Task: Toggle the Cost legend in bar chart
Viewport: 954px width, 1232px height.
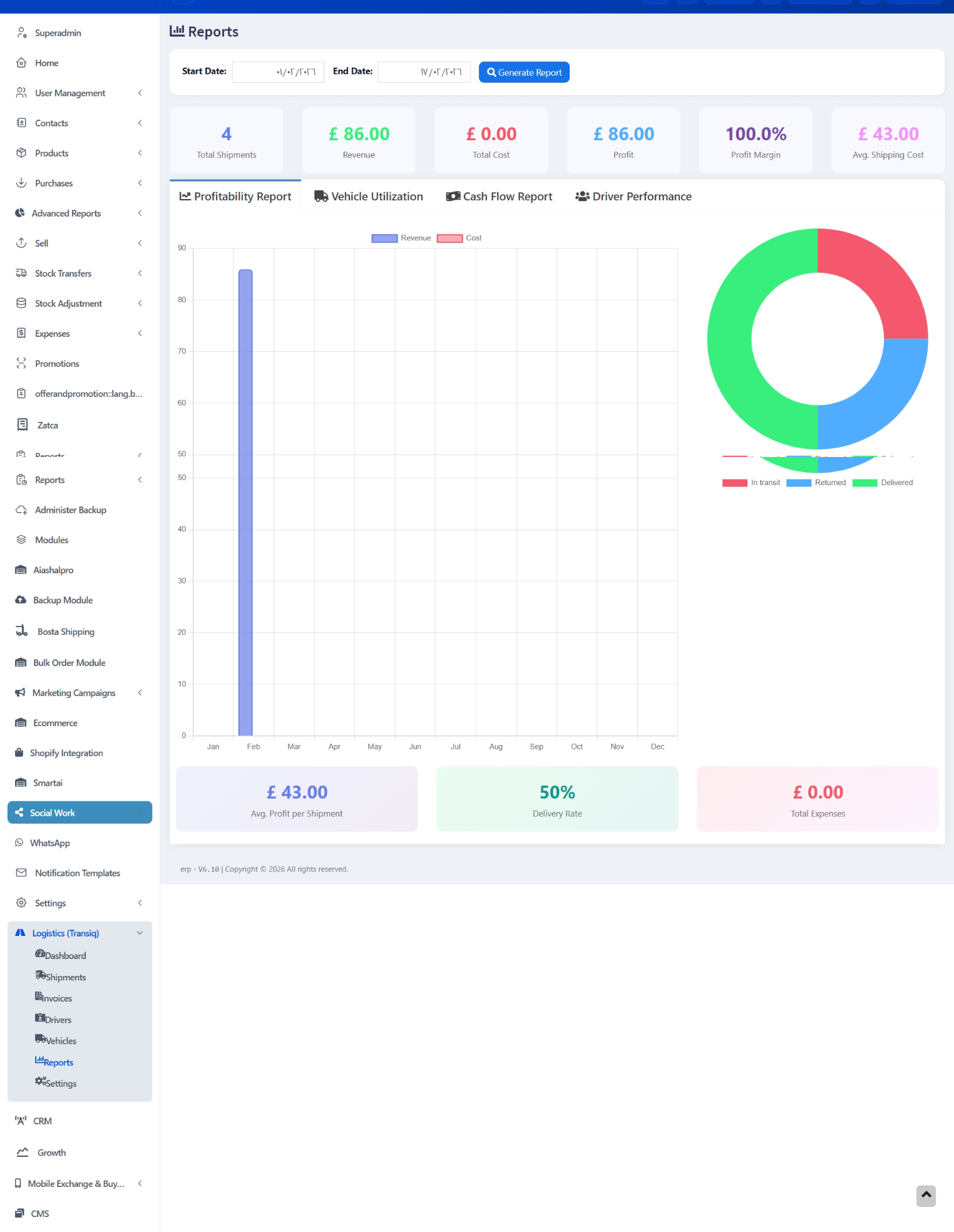Action: pos(459,238)
